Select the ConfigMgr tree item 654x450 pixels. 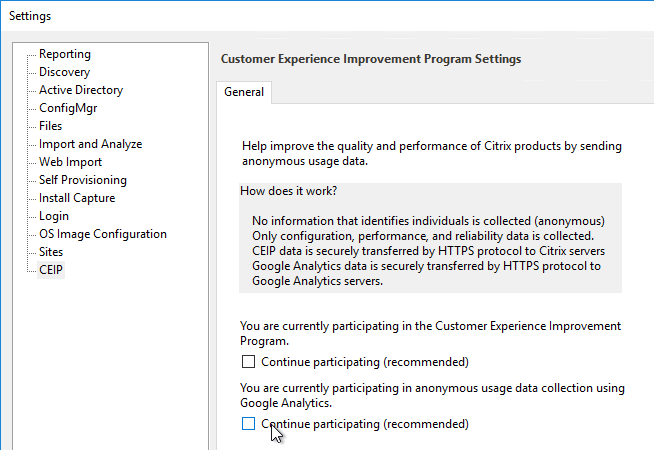pyautogui.click(x=68, y=108)
